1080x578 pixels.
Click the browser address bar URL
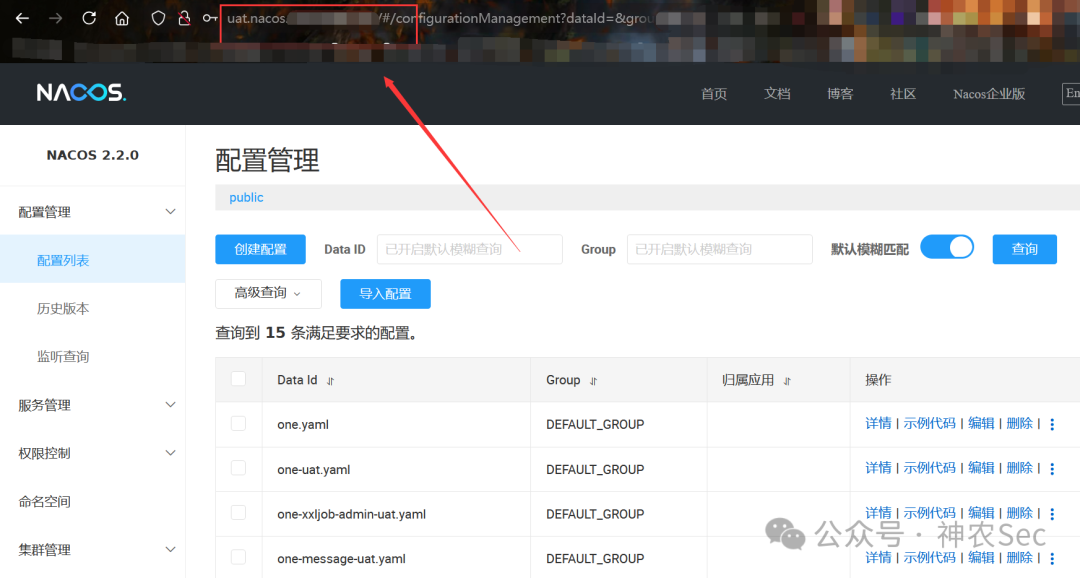point(441,19)
